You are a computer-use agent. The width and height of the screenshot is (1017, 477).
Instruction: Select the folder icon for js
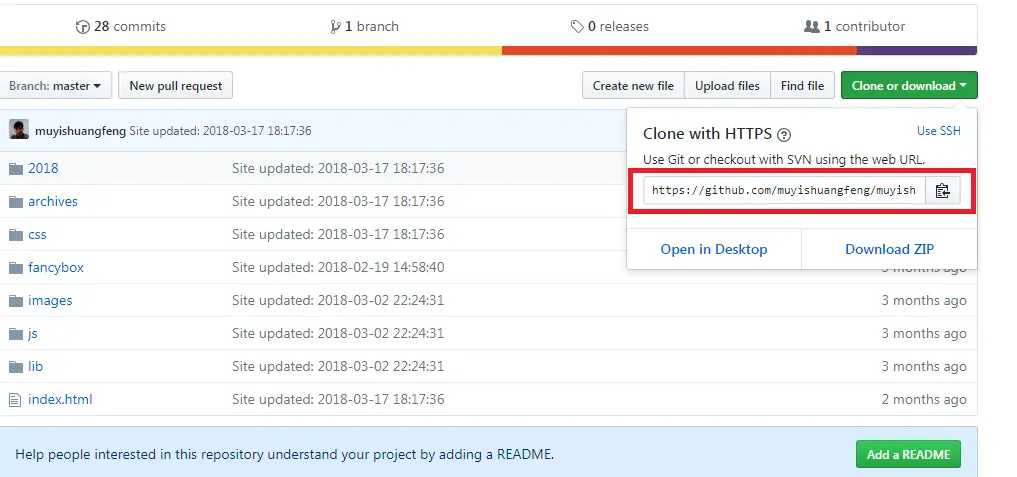[x=16, y=334]
